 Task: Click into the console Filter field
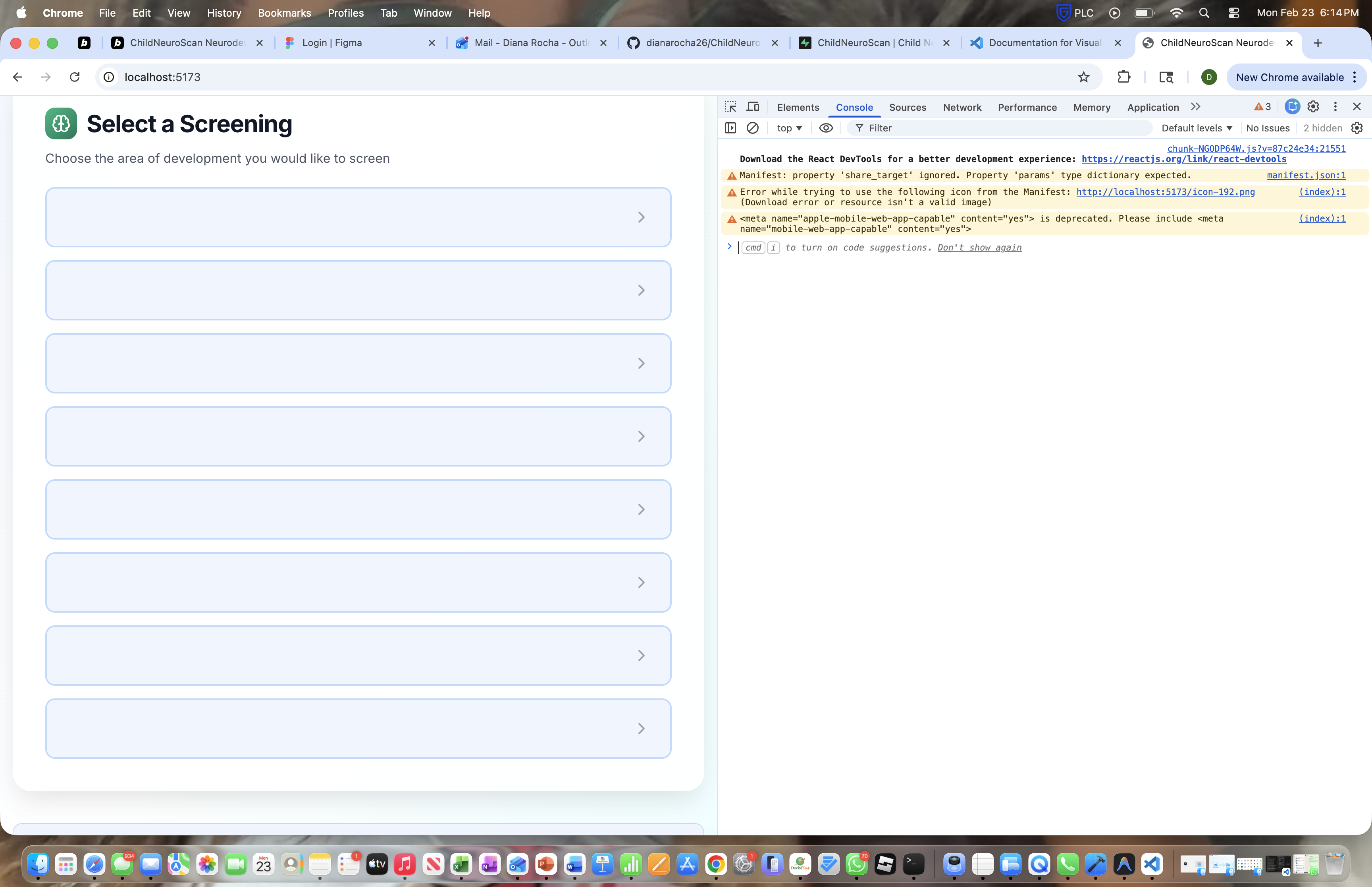coord(1002,128)
